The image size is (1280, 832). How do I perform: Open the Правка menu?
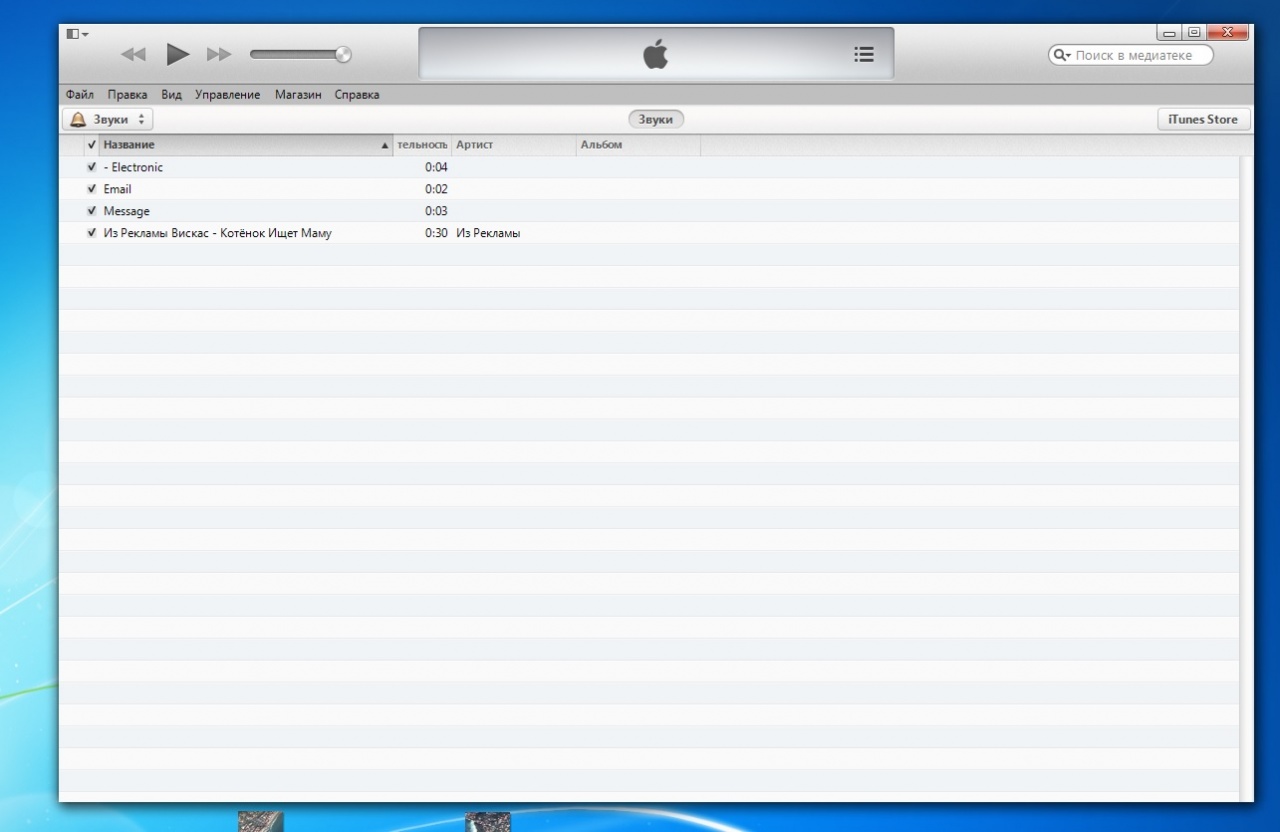click(127, 95)
